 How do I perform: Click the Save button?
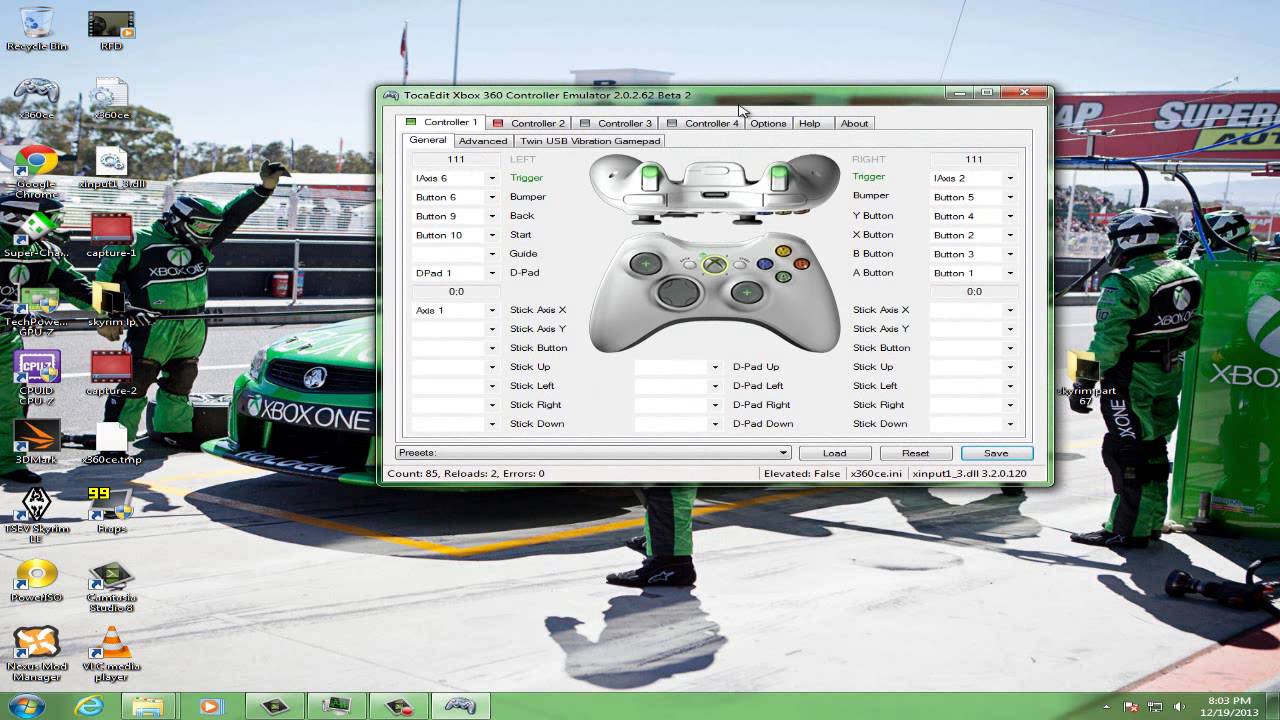pyautogui.click(x=996, y=453)
